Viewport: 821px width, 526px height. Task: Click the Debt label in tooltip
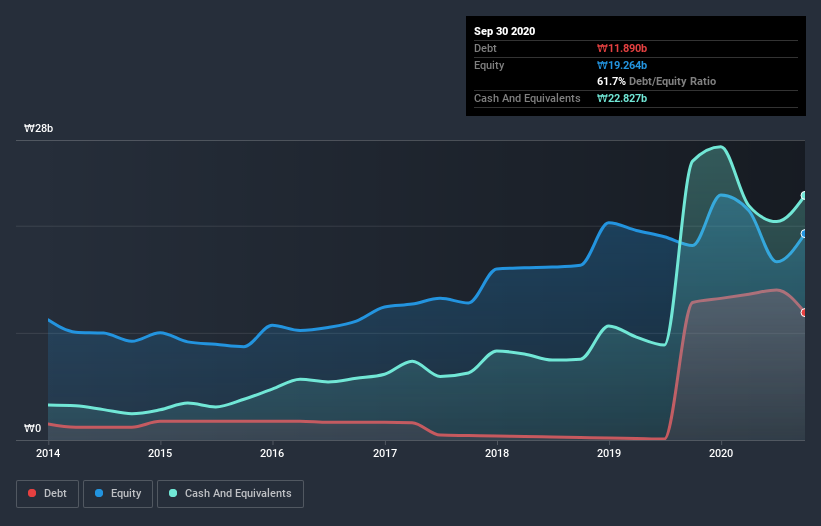(485, 49)
